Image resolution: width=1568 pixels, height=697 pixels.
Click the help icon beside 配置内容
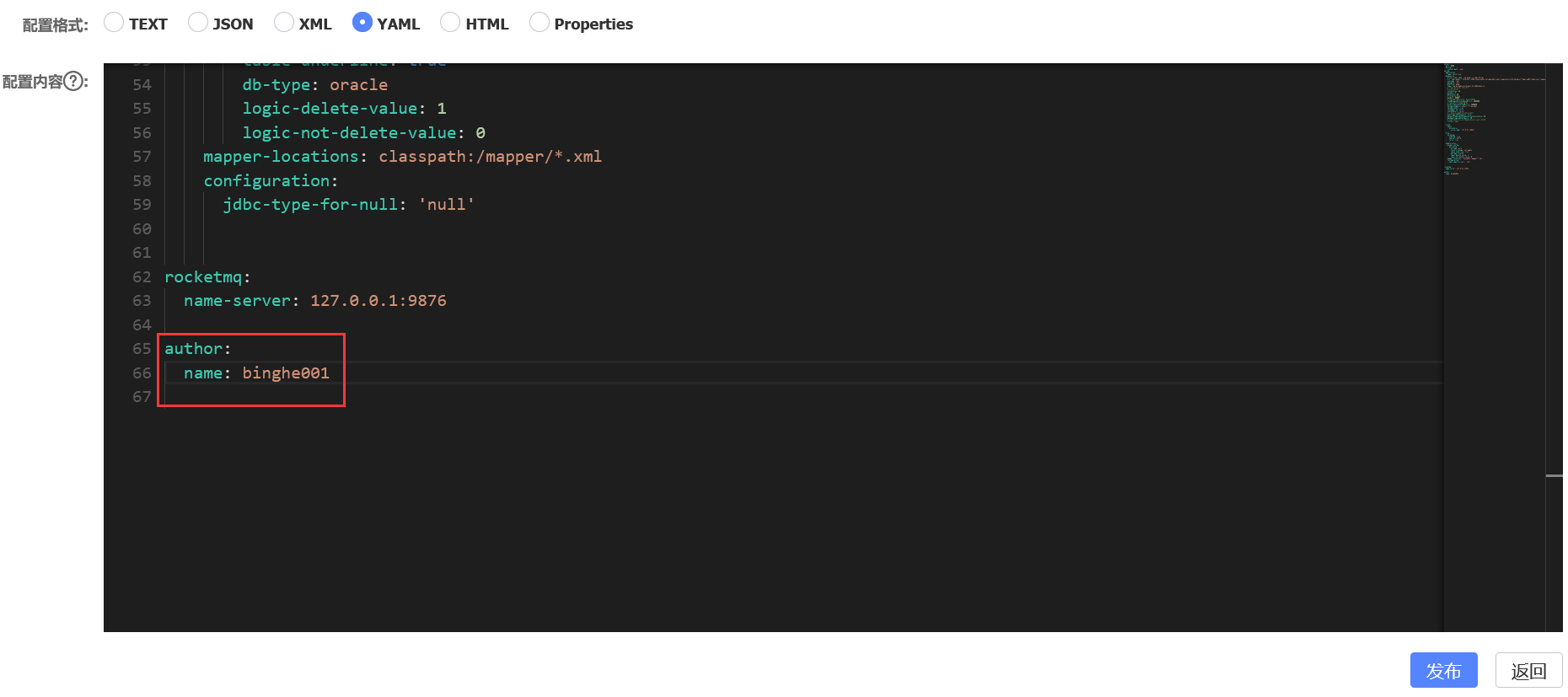pos(74,82)
